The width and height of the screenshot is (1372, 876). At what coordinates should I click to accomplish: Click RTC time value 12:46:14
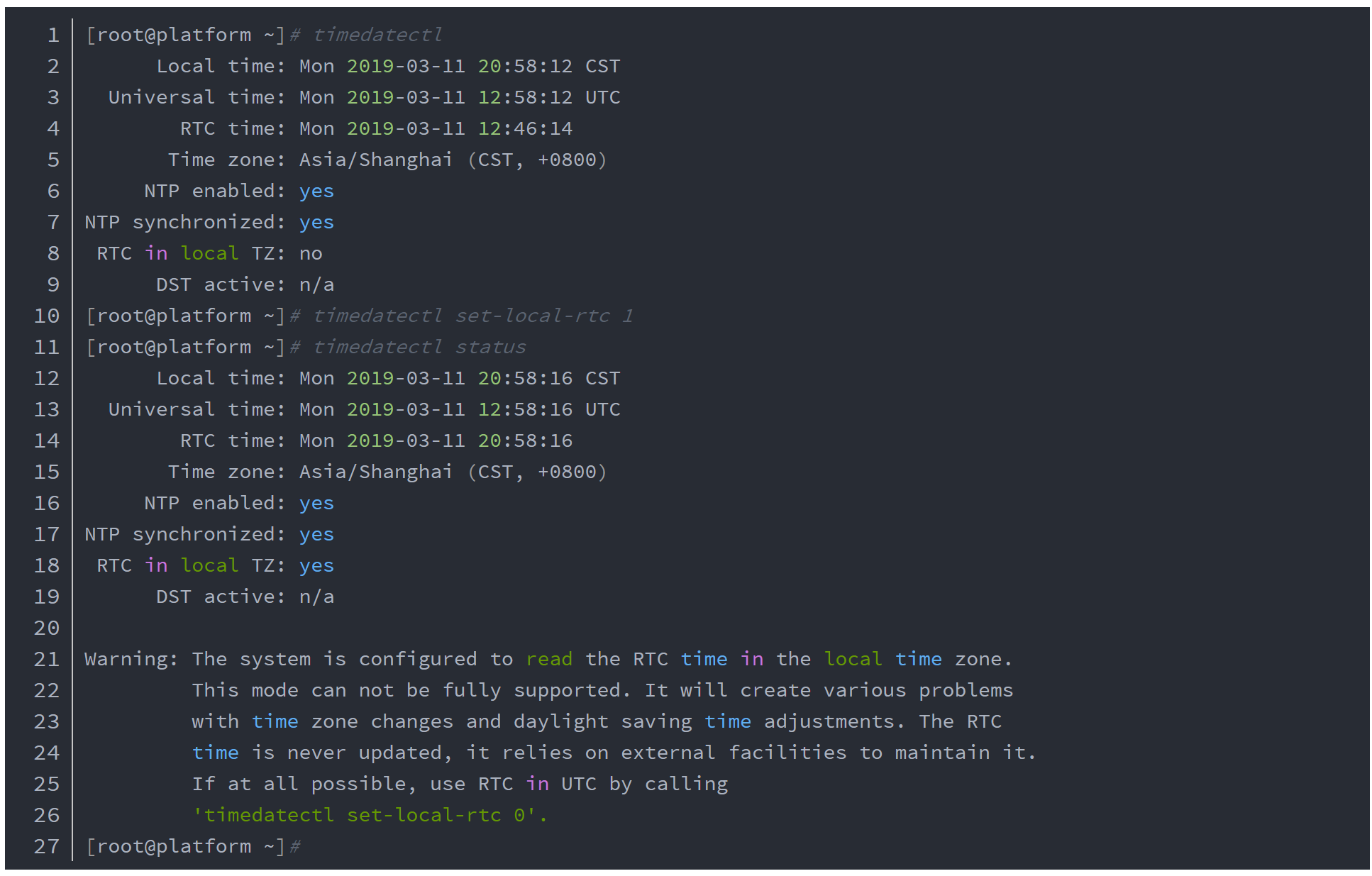coord(525,128)
